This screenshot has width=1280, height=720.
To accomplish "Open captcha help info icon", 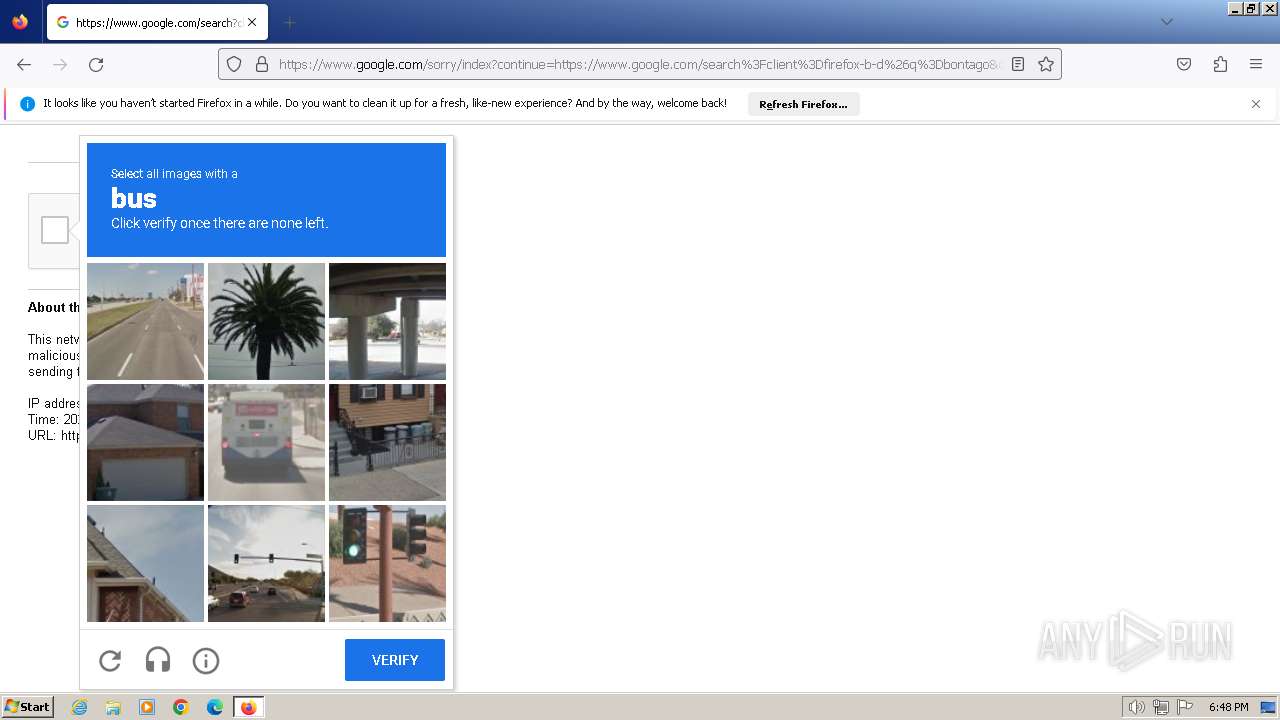I will pos(206,660).
